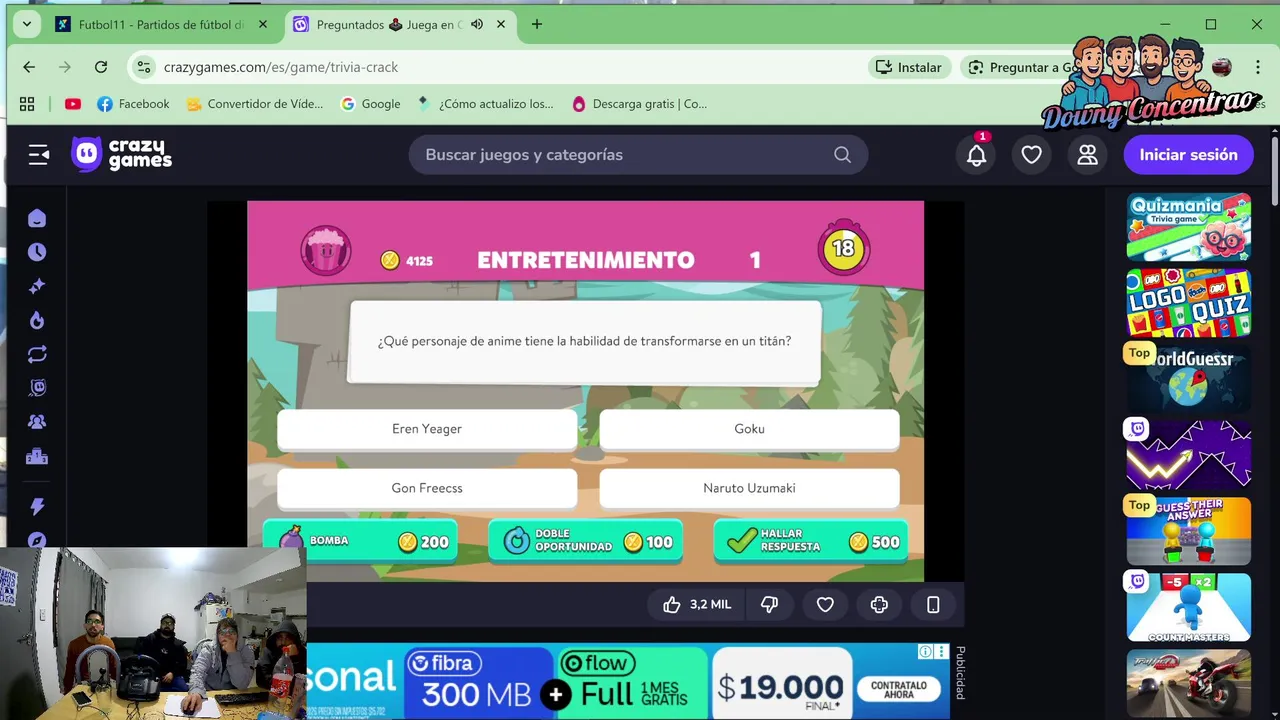Click the Preguntar a Google button
Image resolution: width=1280 pixels, height=720 pixels.
(x=1022, y=67)
